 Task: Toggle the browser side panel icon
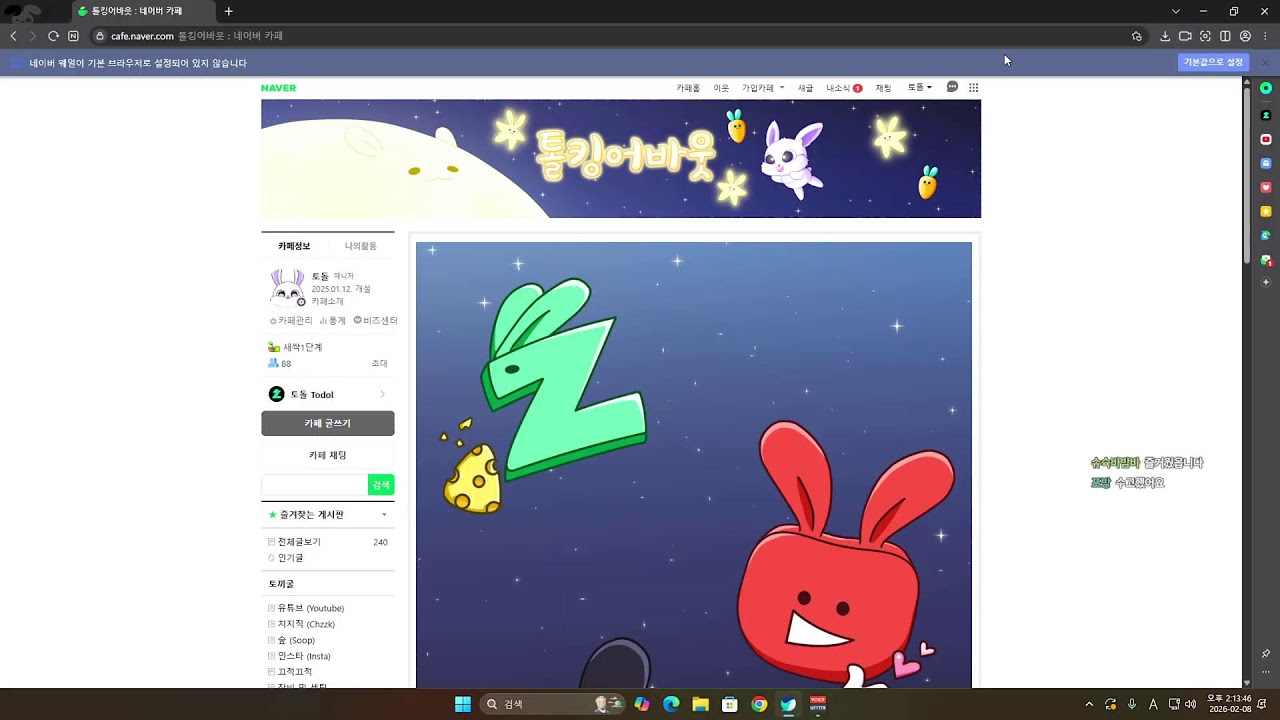pyautogui.click(x=1225, y=36)
